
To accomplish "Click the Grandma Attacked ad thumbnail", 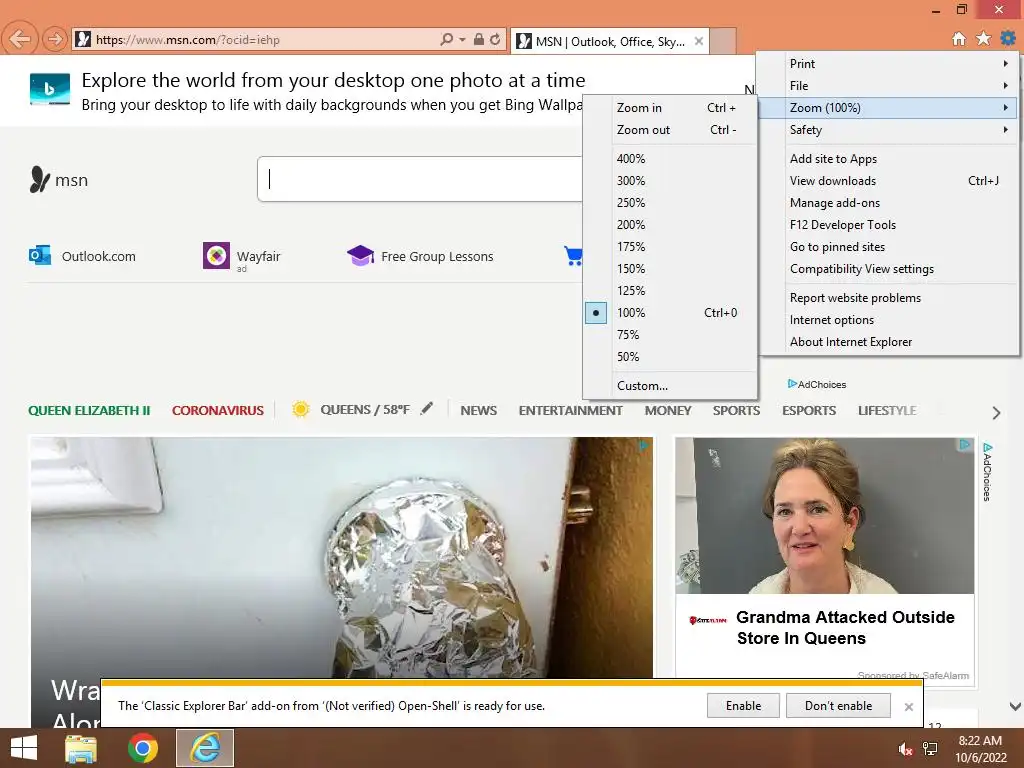I will [825, 515].
